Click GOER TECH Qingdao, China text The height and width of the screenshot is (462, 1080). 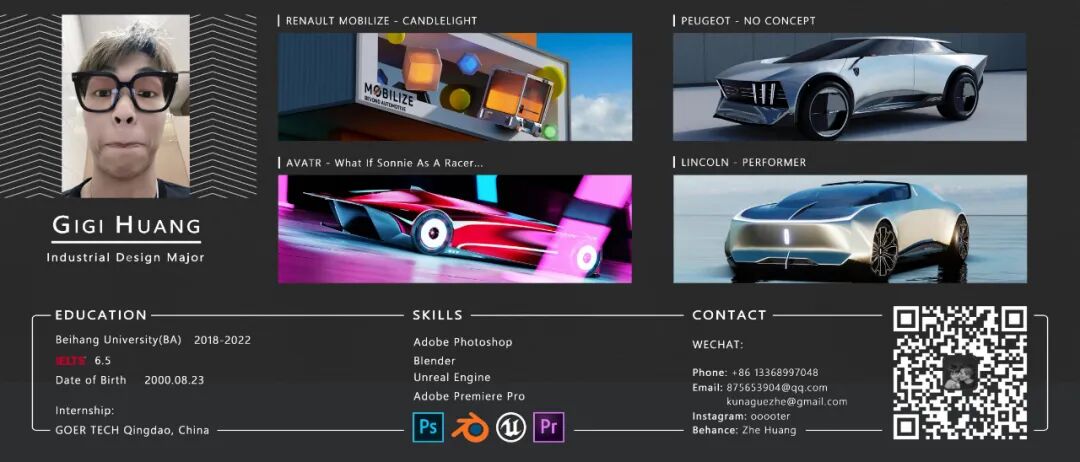pyautogui.click(x=132, y=430)
